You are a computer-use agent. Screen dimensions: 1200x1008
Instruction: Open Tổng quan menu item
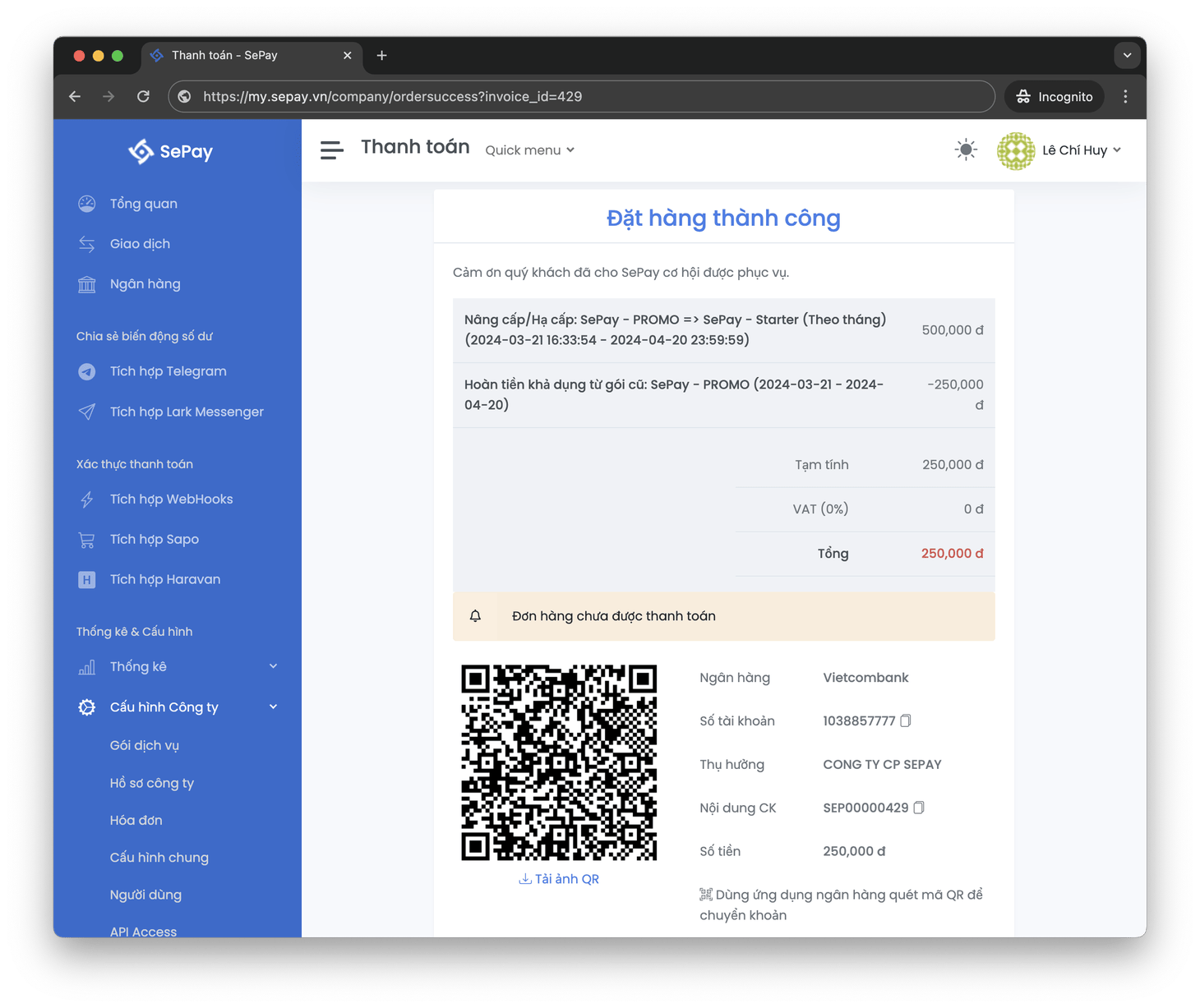[x=144, y=204]
